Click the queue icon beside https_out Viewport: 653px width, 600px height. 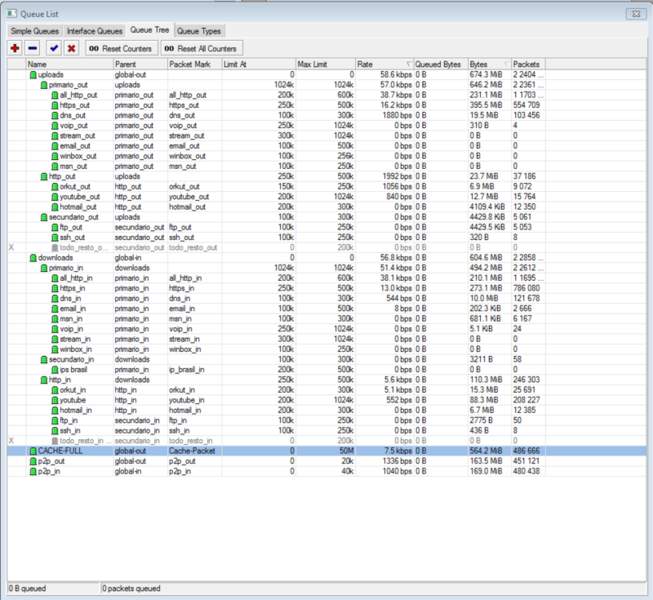55,105
